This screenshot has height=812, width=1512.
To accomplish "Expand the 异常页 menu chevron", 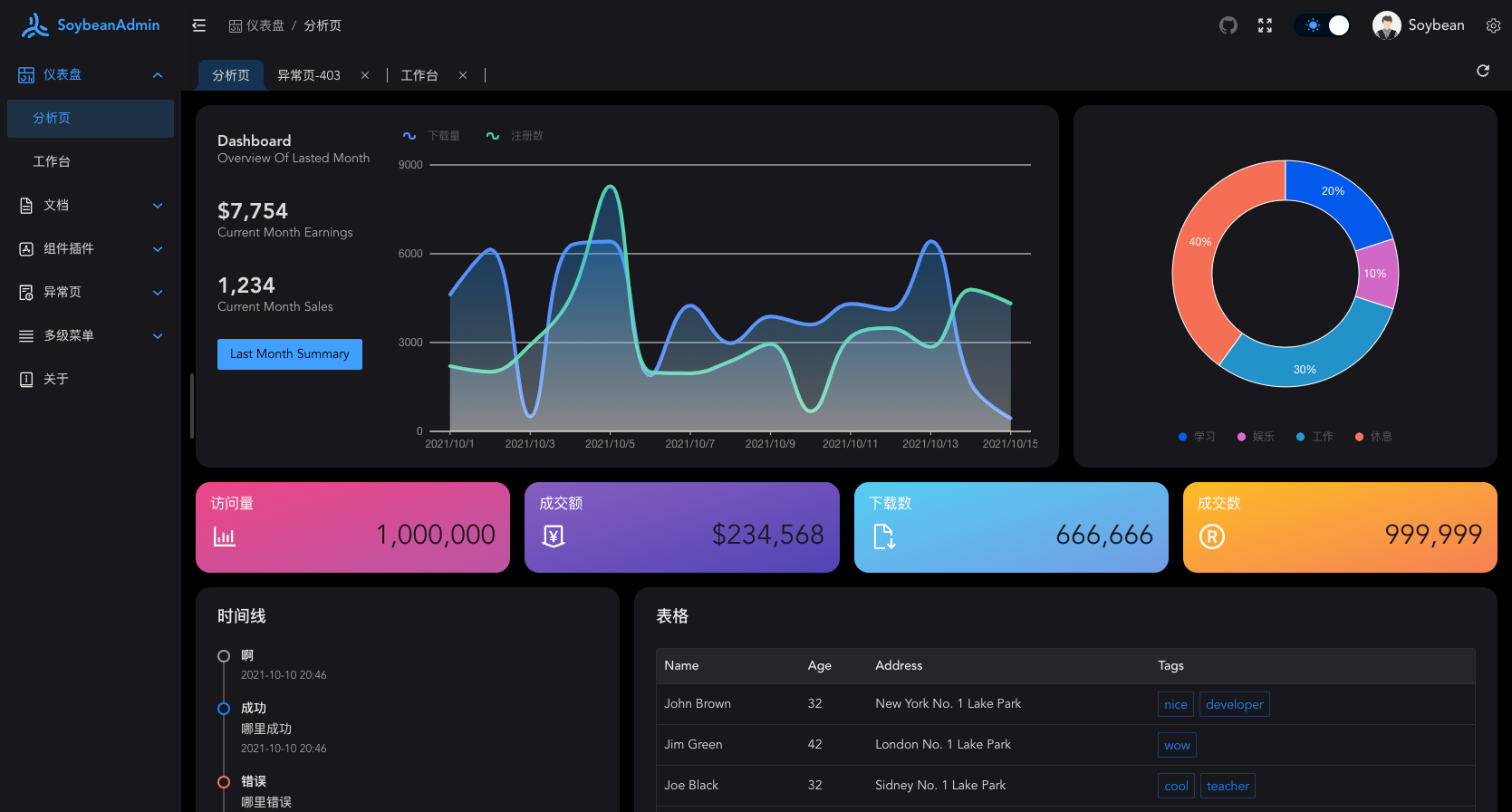I will click(x=158, y=293).
